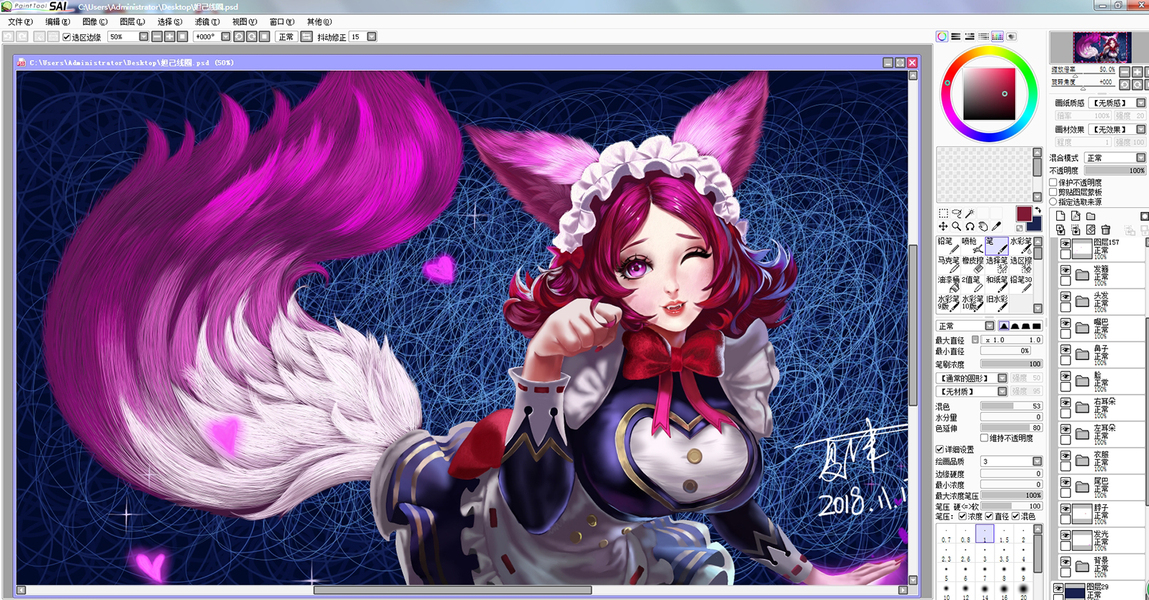Select 指定选取来源 radio option

1054,201
